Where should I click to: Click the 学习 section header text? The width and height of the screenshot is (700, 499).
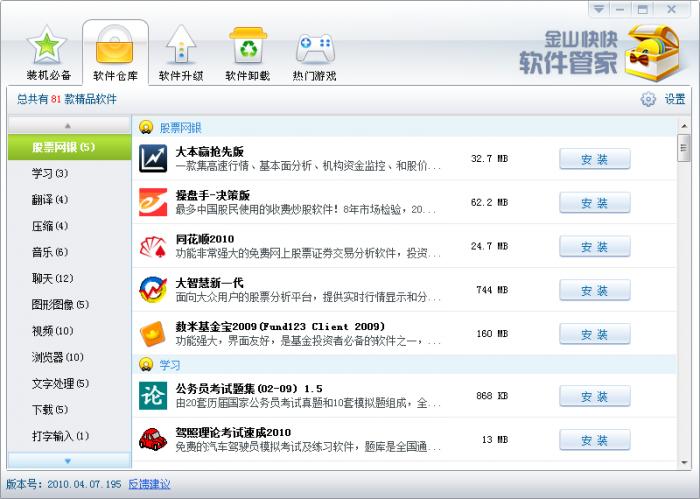pos(170,365)
